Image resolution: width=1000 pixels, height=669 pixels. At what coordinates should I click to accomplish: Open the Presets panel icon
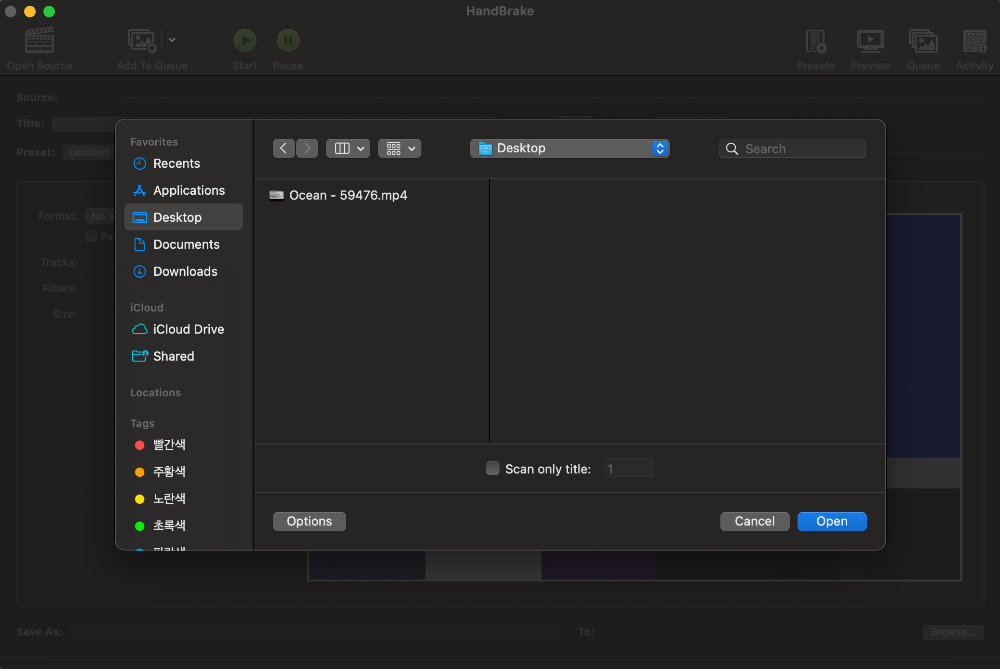(x=816, y=41)
